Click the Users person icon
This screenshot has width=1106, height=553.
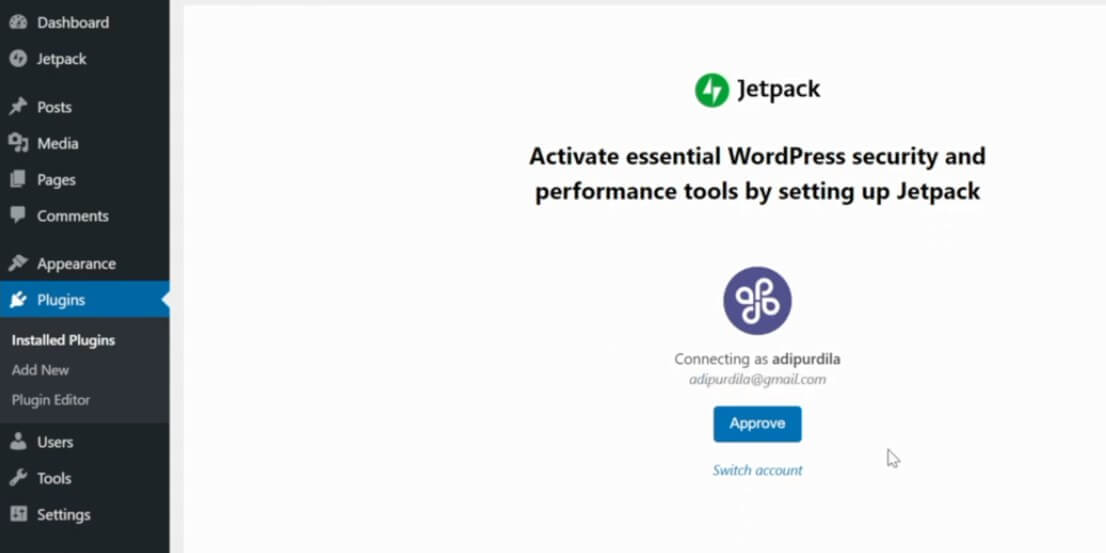pos(18,442)
